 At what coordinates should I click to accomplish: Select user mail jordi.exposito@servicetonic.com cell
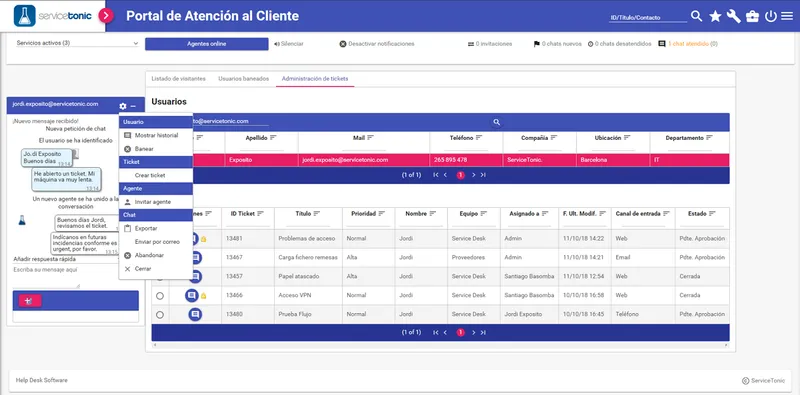point(363,160)
